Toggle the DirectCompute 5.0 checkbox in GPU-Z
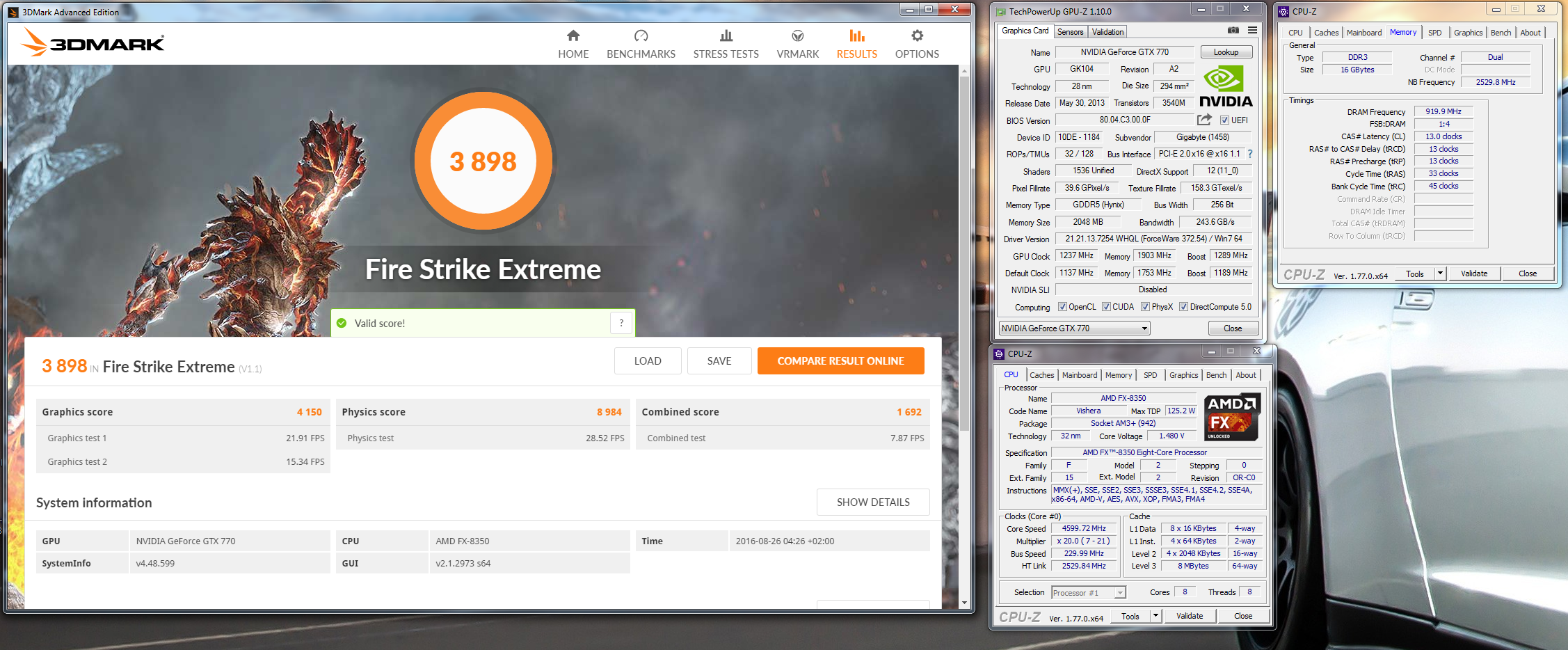The height and width of the screenshot is (650, 1568). coord(1183,307)
